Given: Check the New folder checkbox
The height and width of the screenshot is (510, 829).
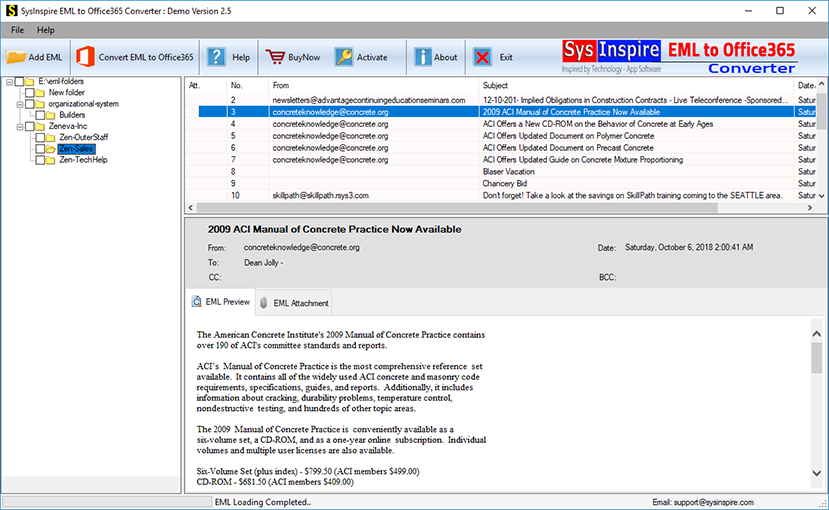Looking at the screenshot, I should pyautogui.click(x=30, y=92).
